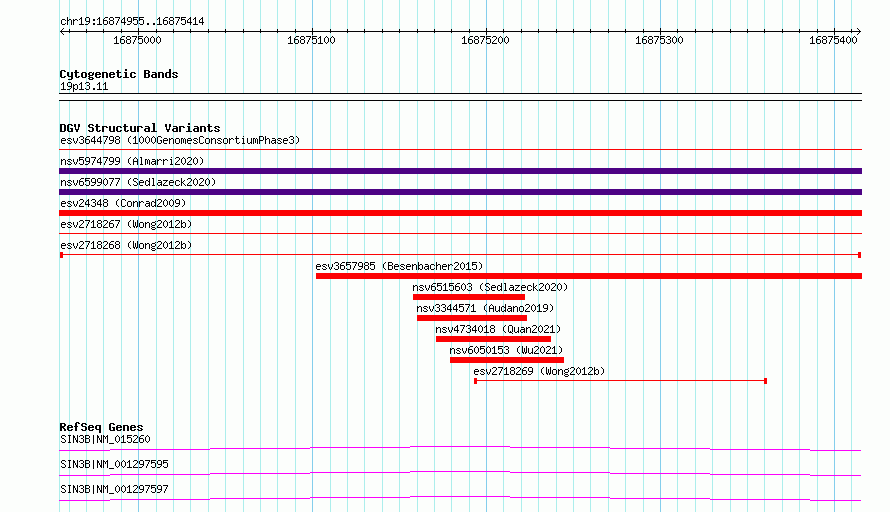Screen dimensions: 890x512
Task: Click the 16875200 ruler position label
Action: 485,40
